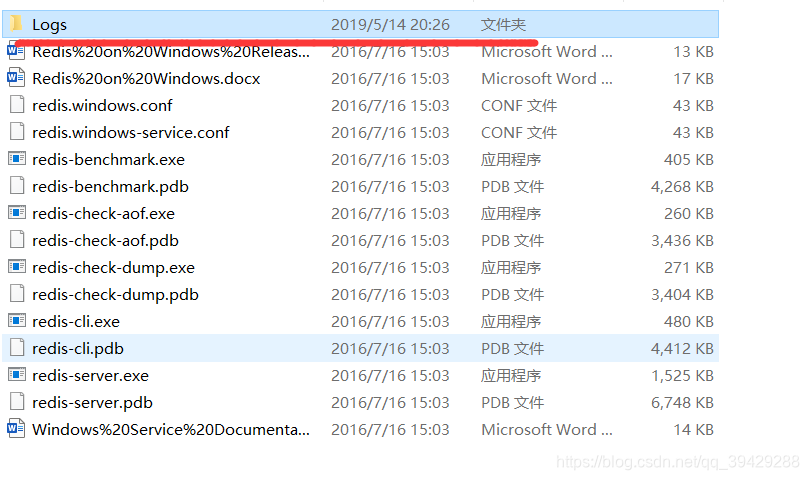Click application icon of redis-server.exe
Viewport: 809px width, 480px height.
point(17,375)
